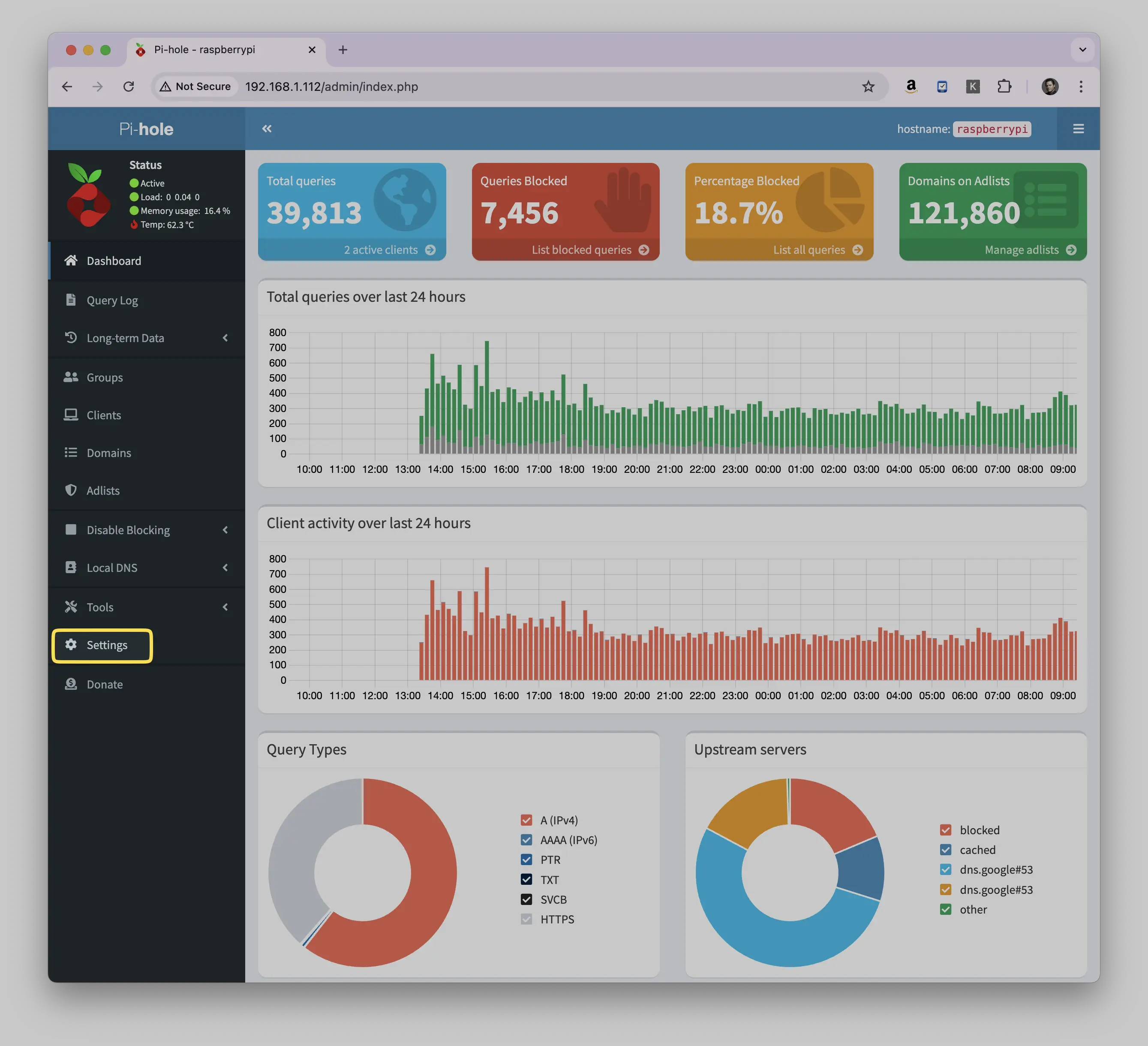The image size is (1148, 1046).
Task: Click the Settings gear icon in sidebar
Action: (71, 645)
